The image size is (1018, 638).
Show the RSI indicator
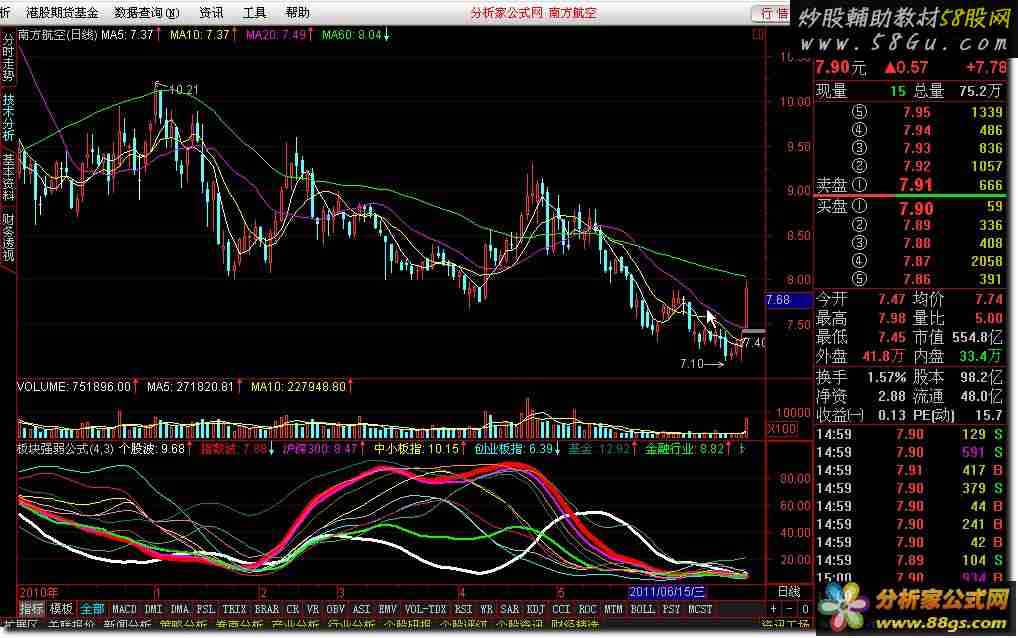[x=463, y=609]
